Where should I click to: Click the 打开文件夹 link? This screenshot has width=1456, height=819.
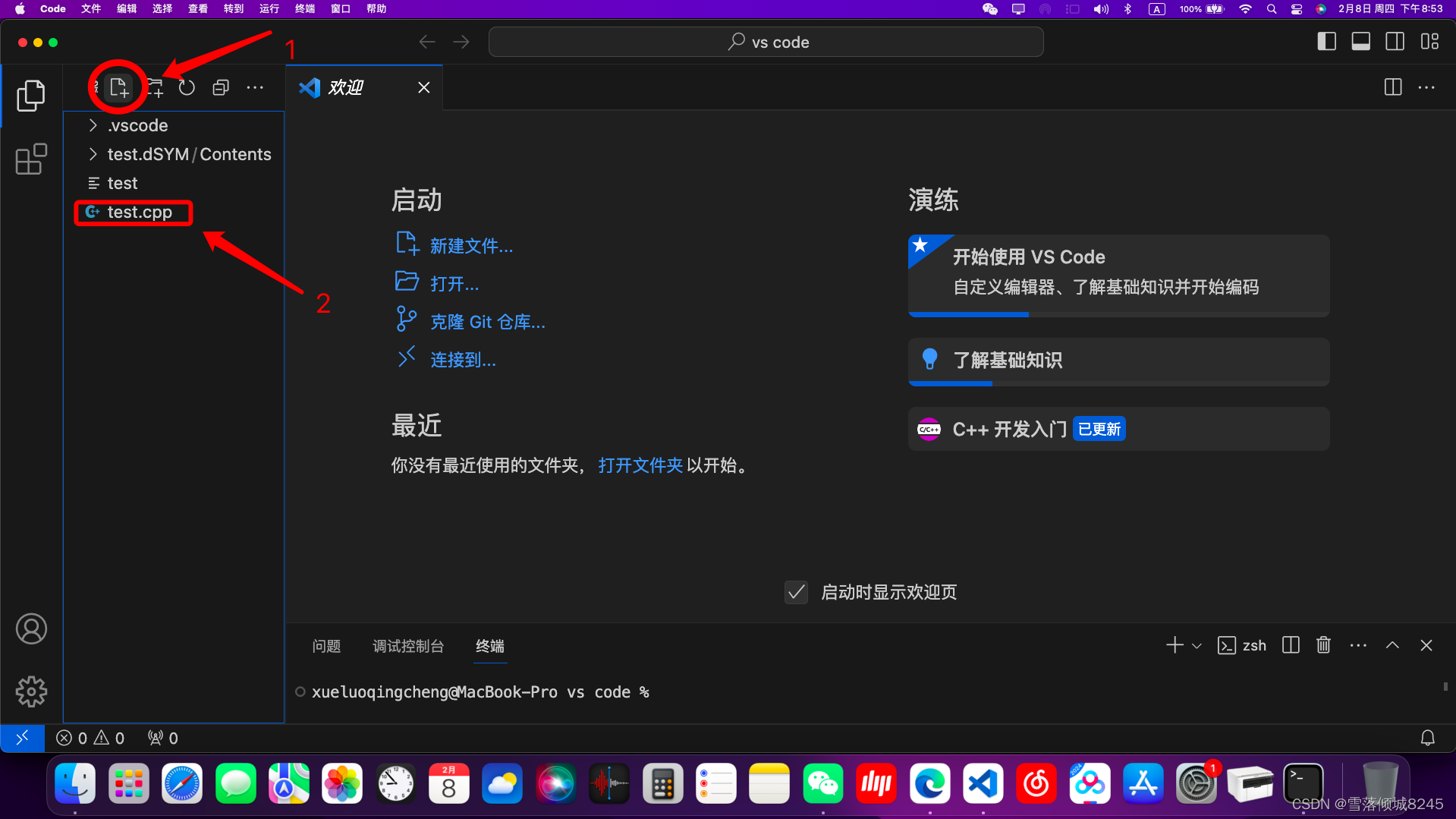pyautogui.click(x=640, y=465)
